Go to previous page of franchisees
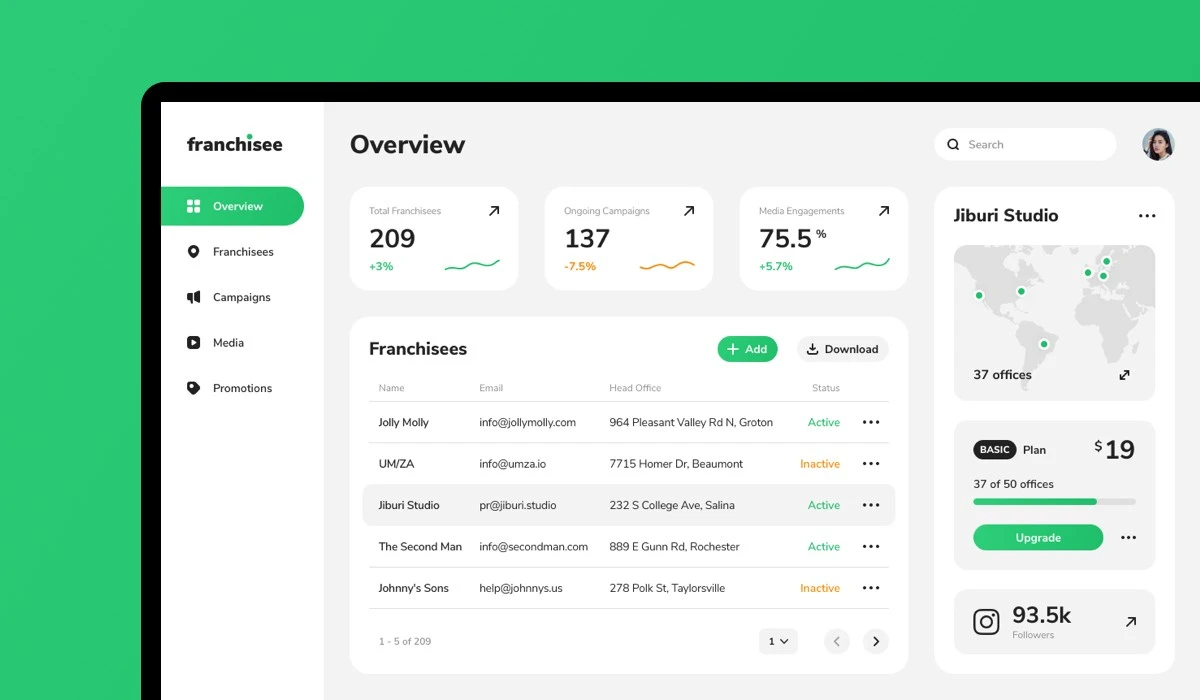The width and height of the screenshot is (1200, 700). 836,641
